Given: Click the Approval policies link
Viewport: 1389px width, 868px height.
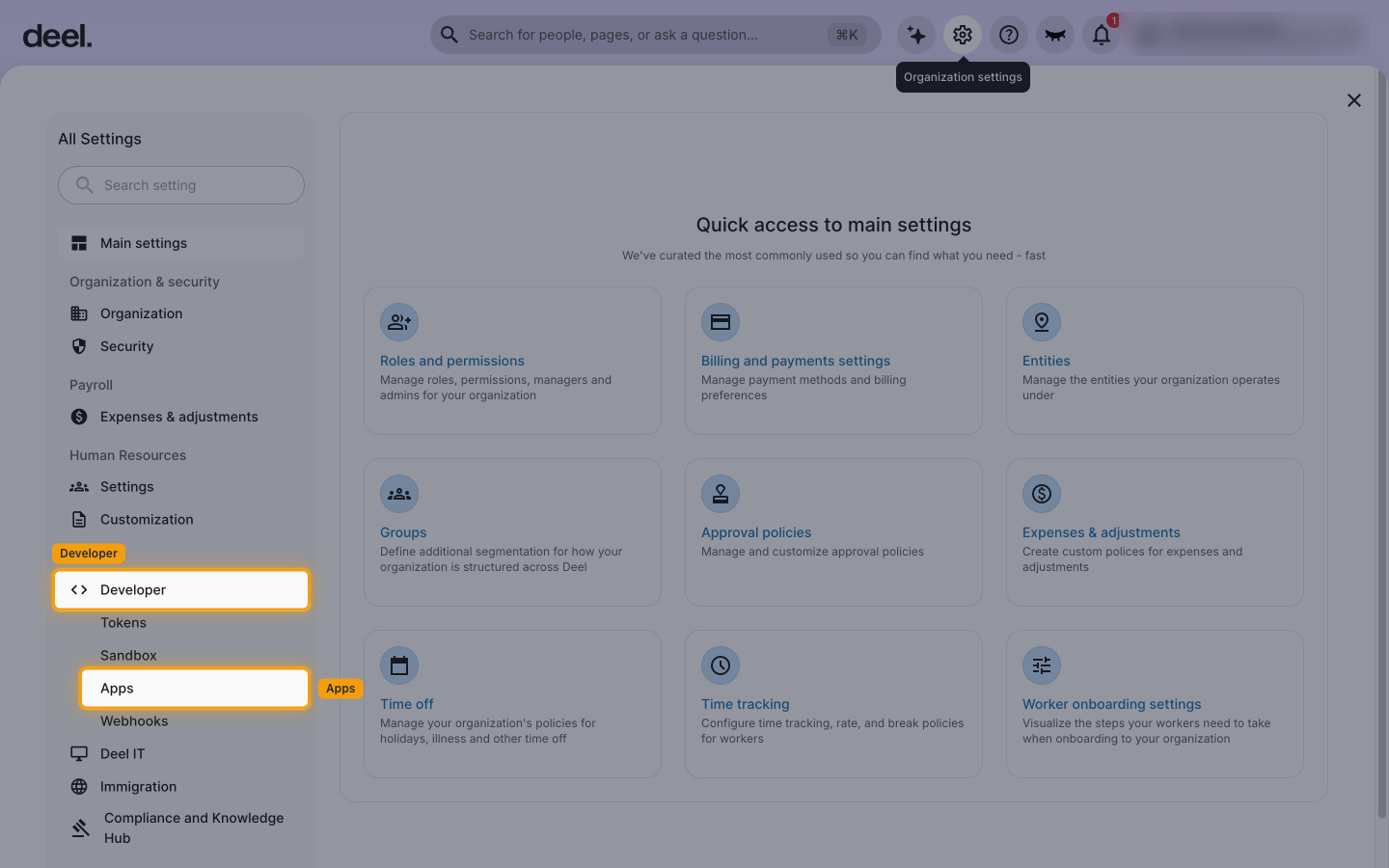Looking at the screenshot, I should click(x=756, y=532).
